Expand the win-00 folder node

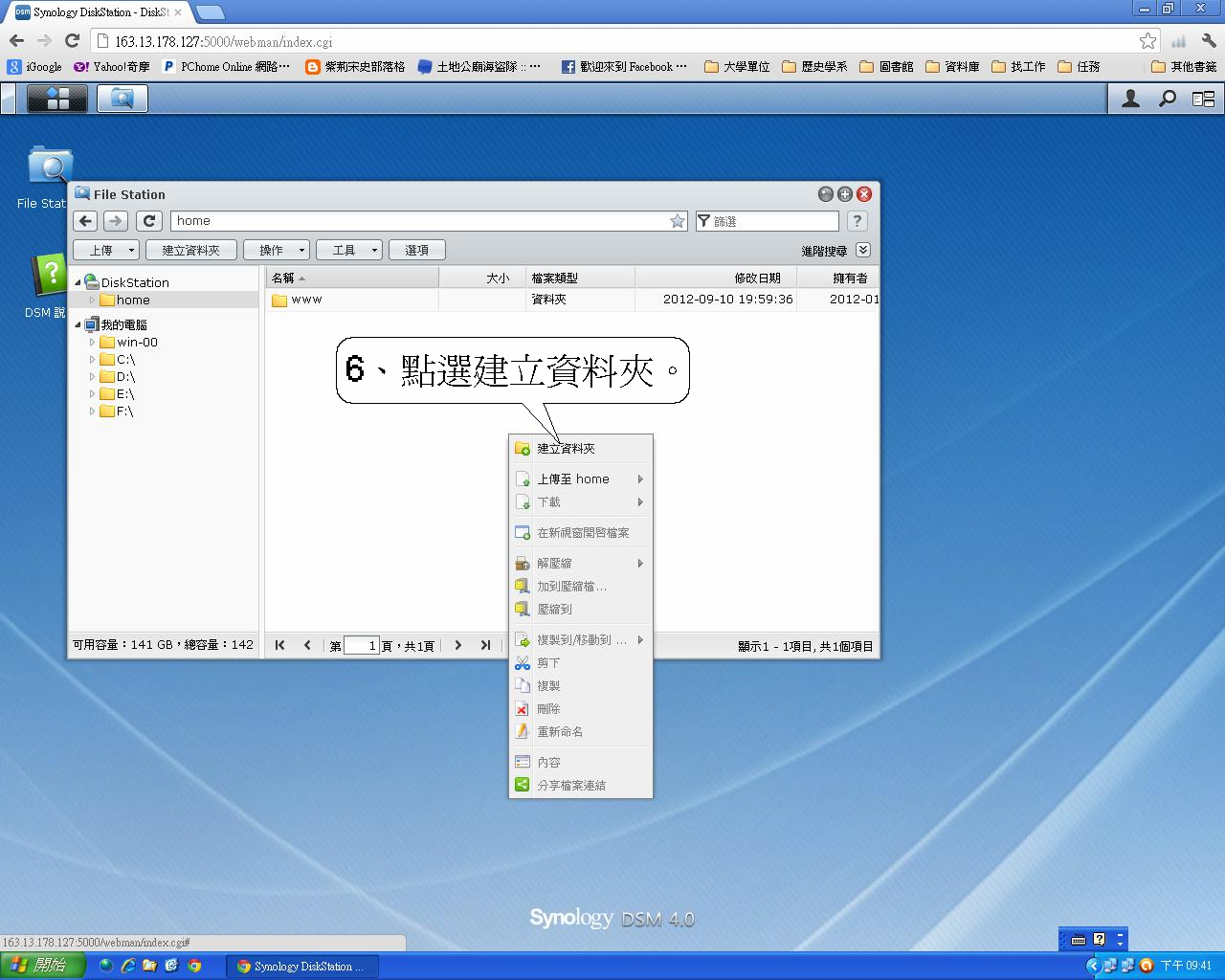click(92, 342)
